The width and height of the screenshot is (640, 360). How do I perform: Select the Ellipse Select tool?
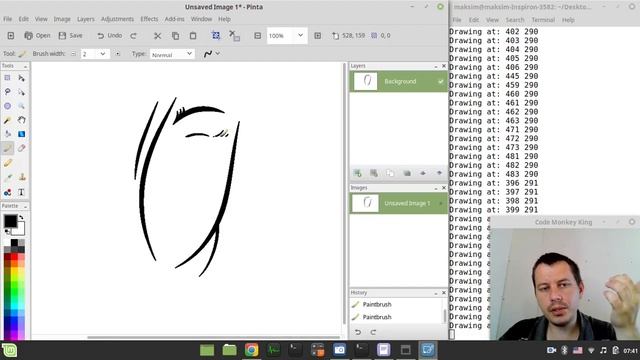pyautogui.click(x=7, y=106)
